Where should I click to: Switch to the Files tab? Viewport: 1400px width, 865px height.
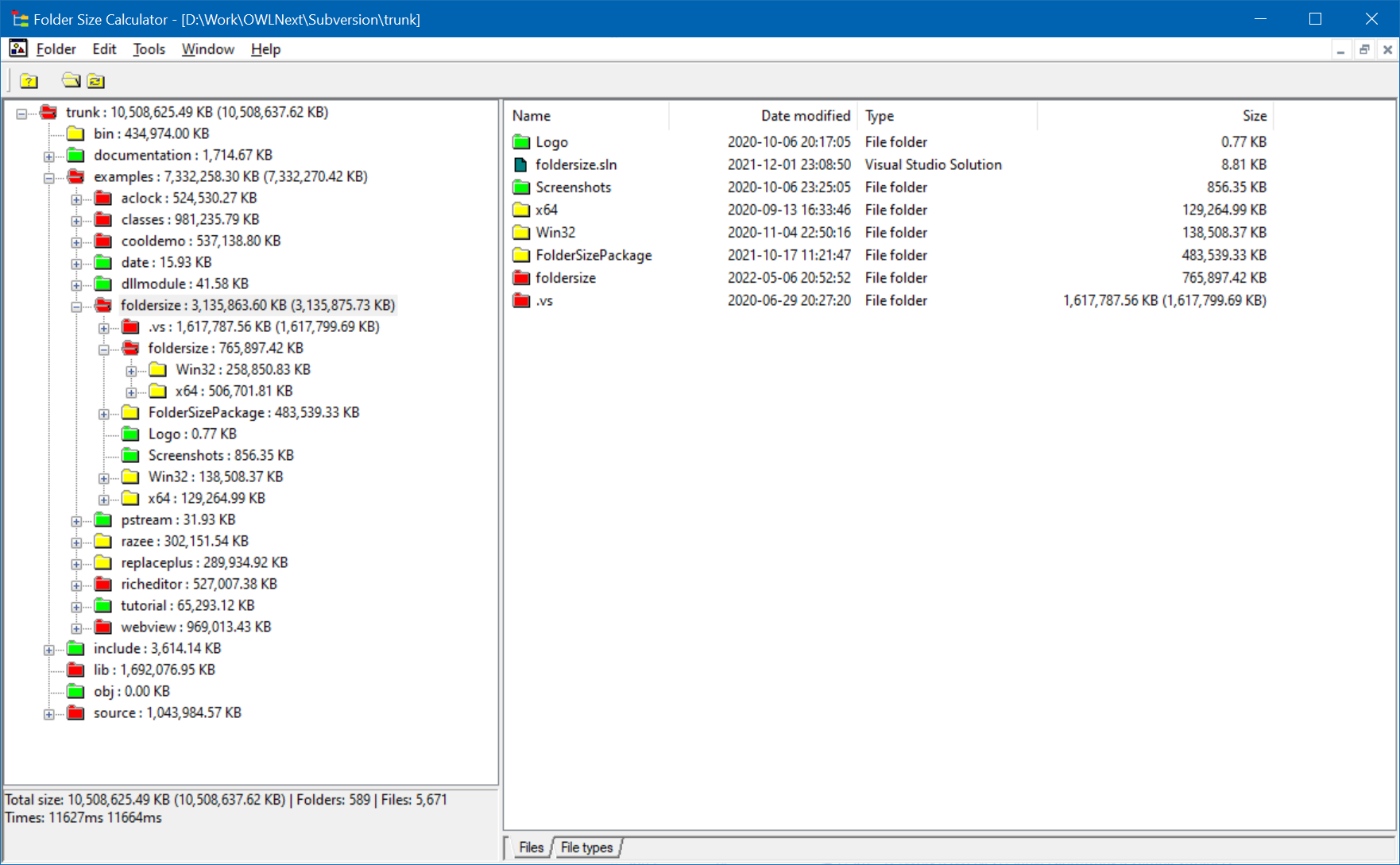[531, 848]
